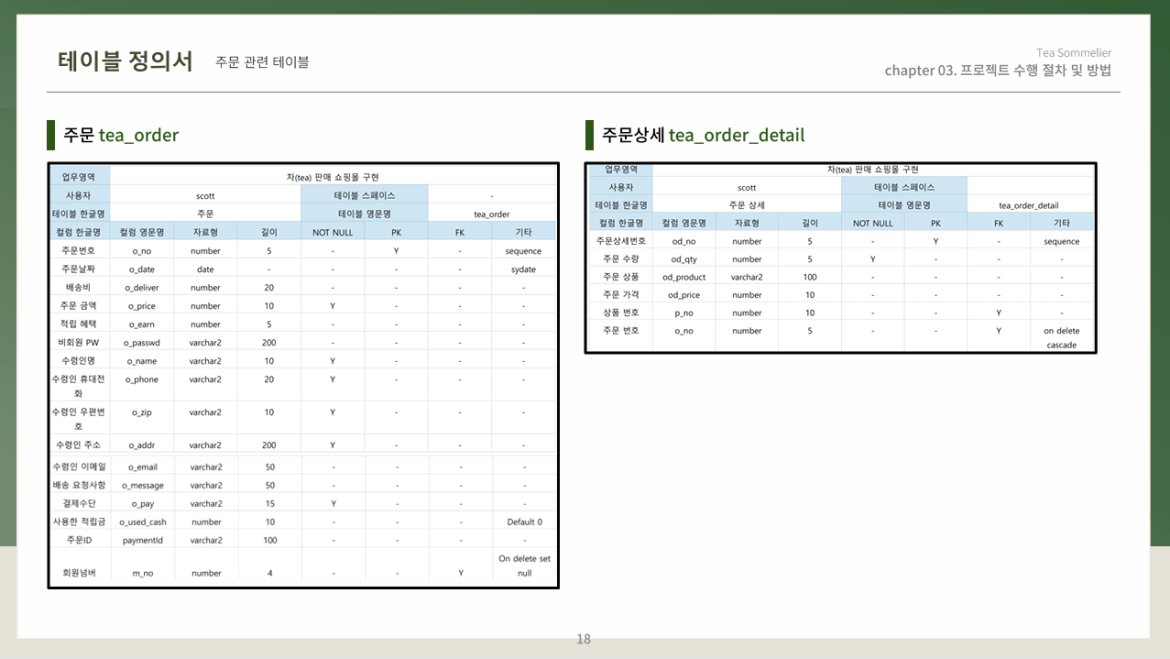The image size is (1170, 659).
Task: Click the '주문 tea_order' section heading
Action: 121,135
